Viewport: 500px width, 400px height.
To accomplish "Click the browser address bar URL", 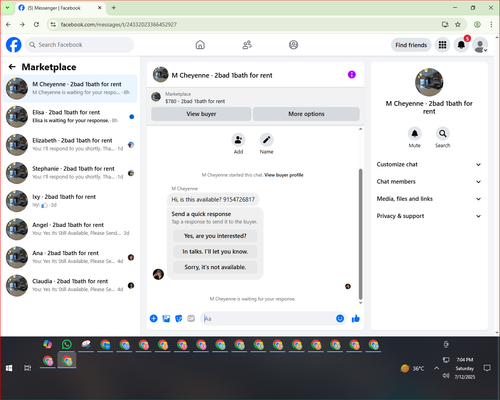I will (x=119, y=24).
